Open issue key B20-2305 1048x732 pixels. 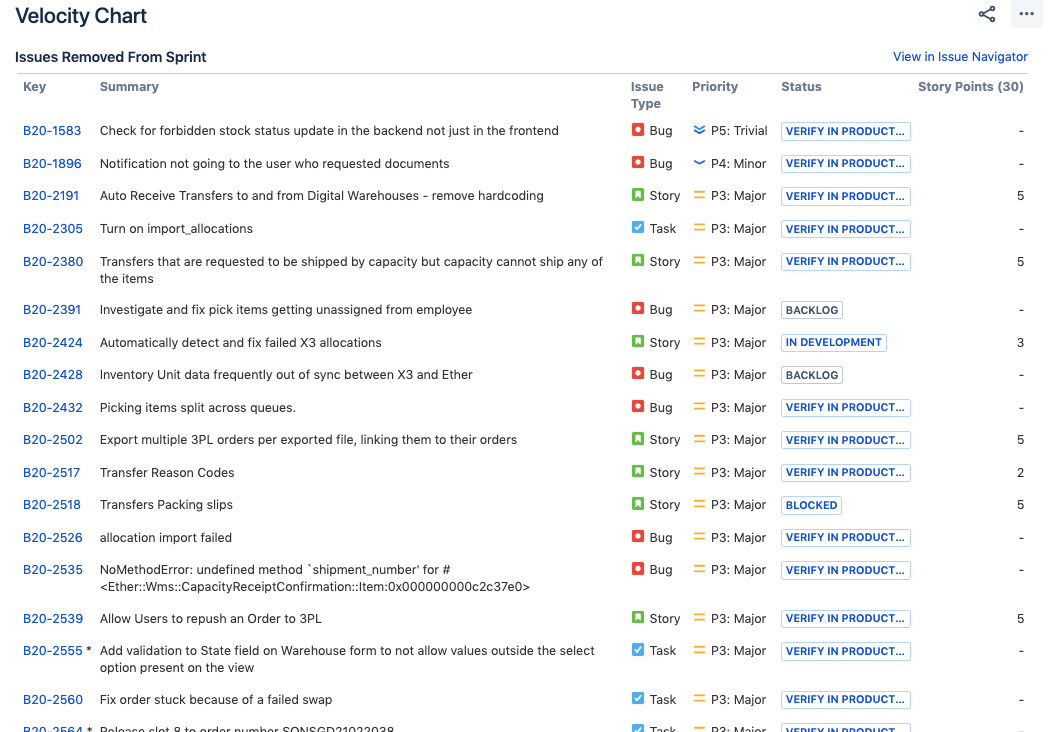pyautogui.click(x=53, y=228)
